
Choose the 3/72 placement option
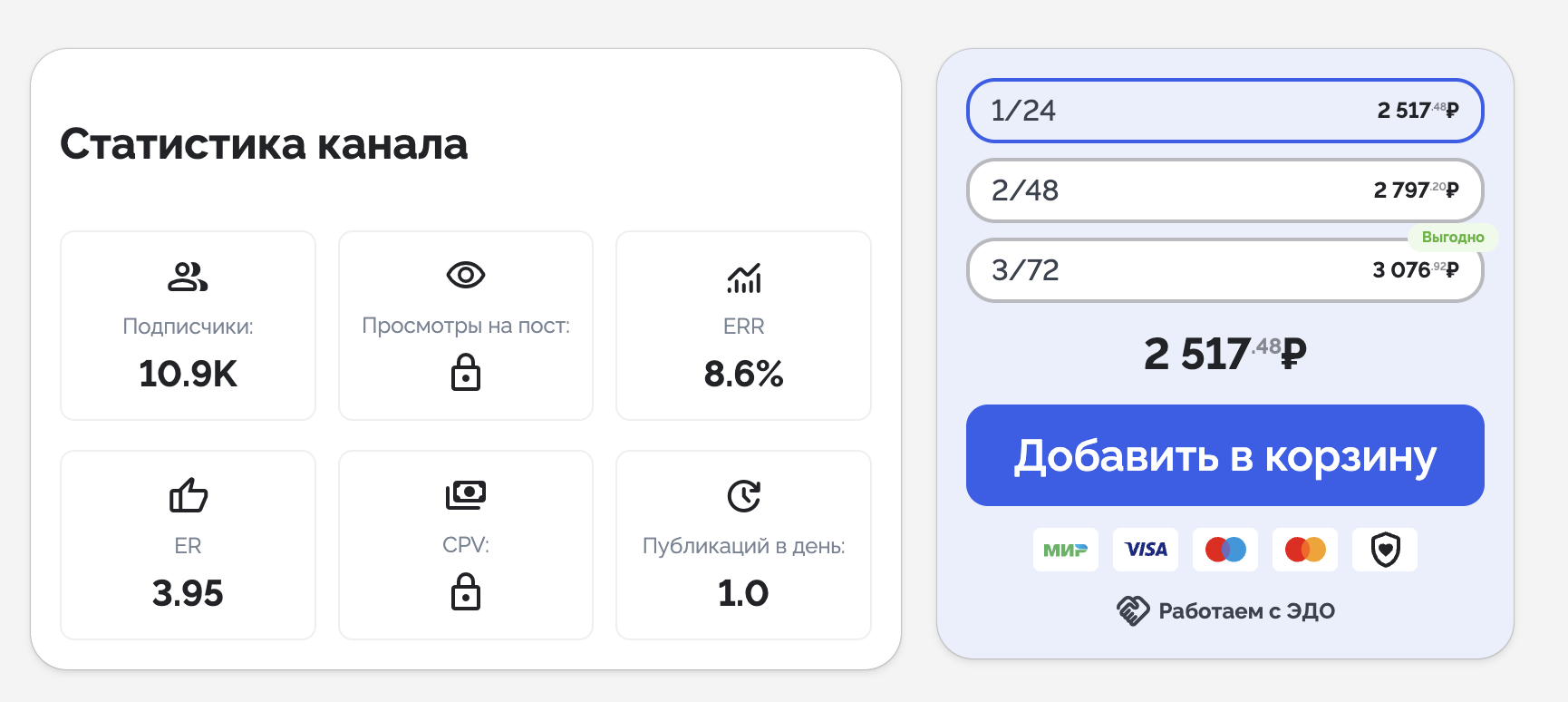(1224, 270)
